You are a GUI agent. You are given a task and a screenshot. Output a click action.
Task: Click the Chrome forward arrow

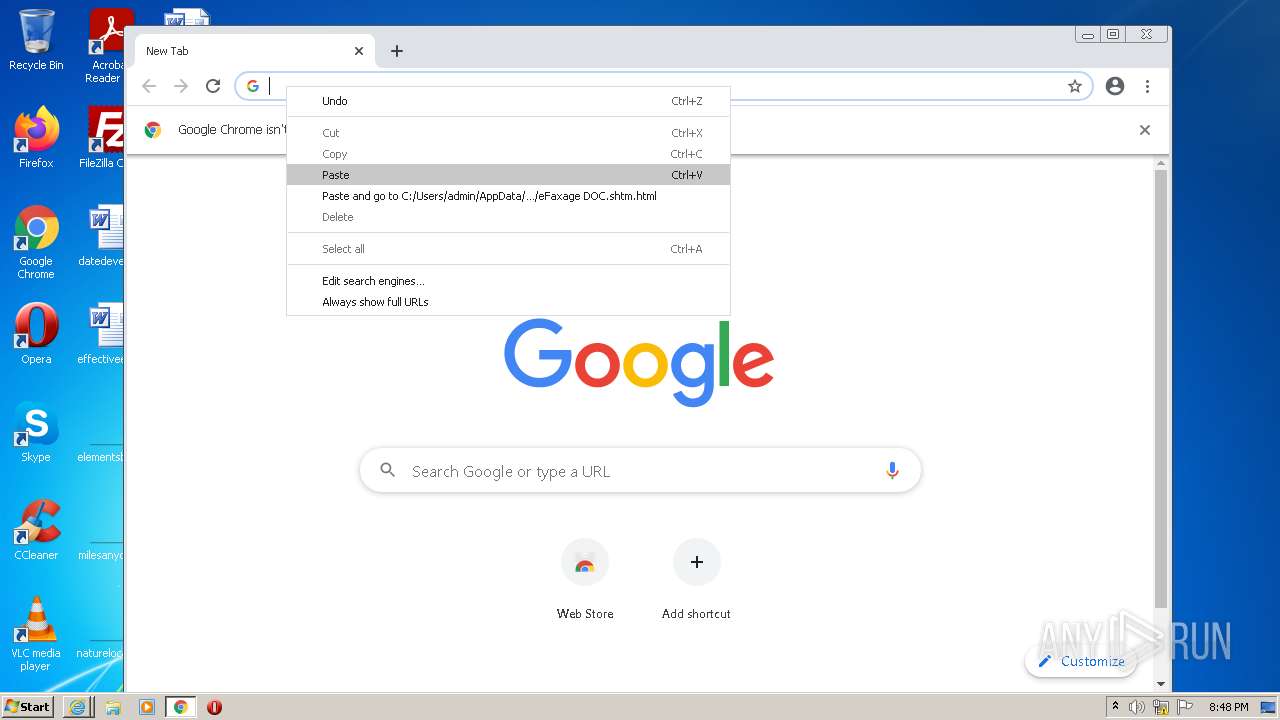point(181,86)
